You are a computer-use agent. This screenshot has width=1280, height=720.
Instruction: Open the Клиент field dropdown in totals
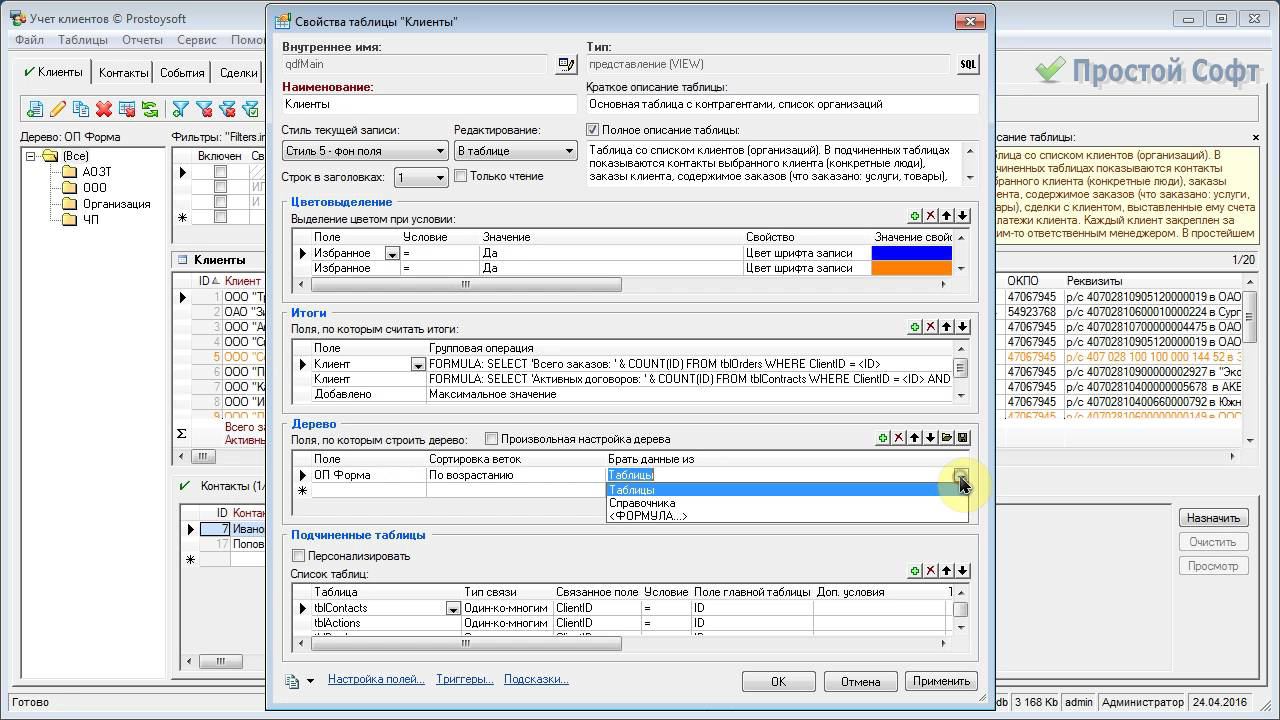point(418,365)
